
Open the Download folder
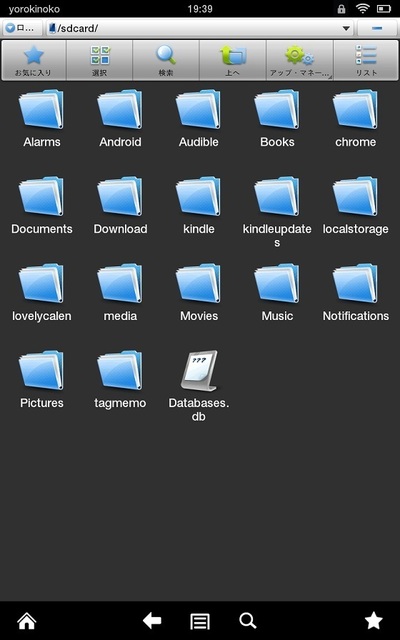point(120,206)
